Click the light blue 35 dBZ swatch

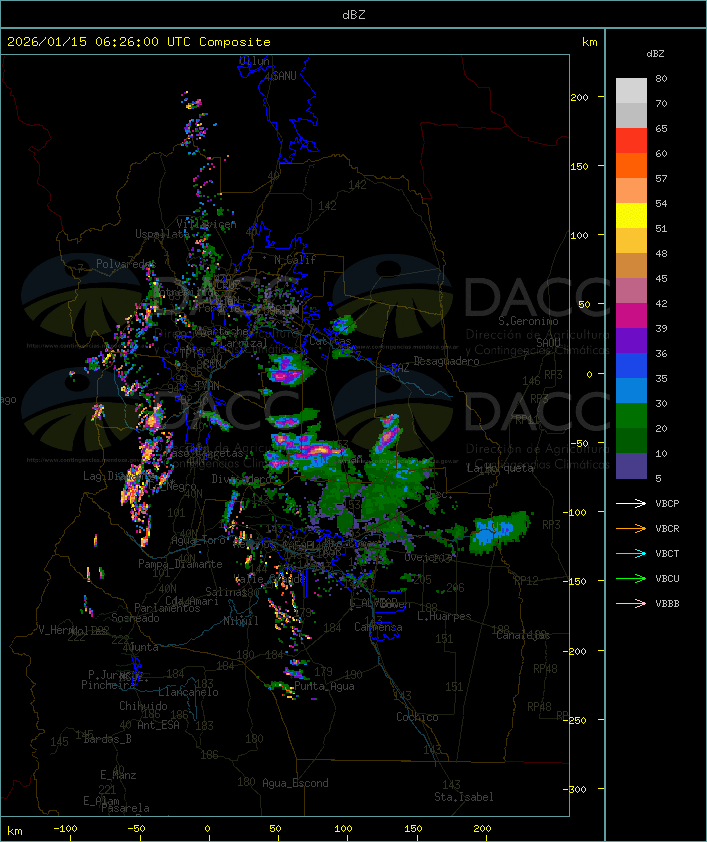point(631,390)
